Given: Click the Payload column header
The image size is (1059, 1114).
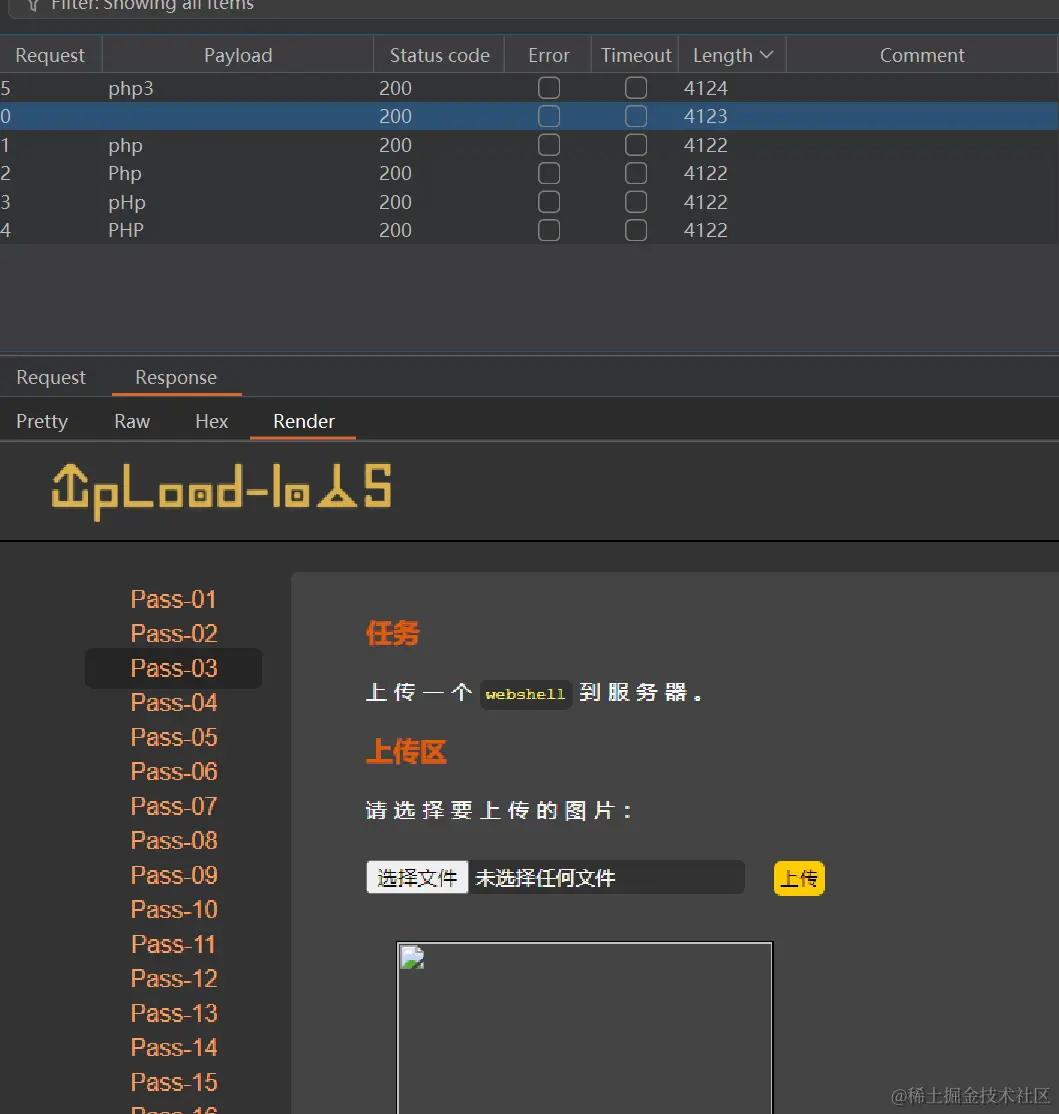Looking at the screenshot, I should (x=238, y=55).
